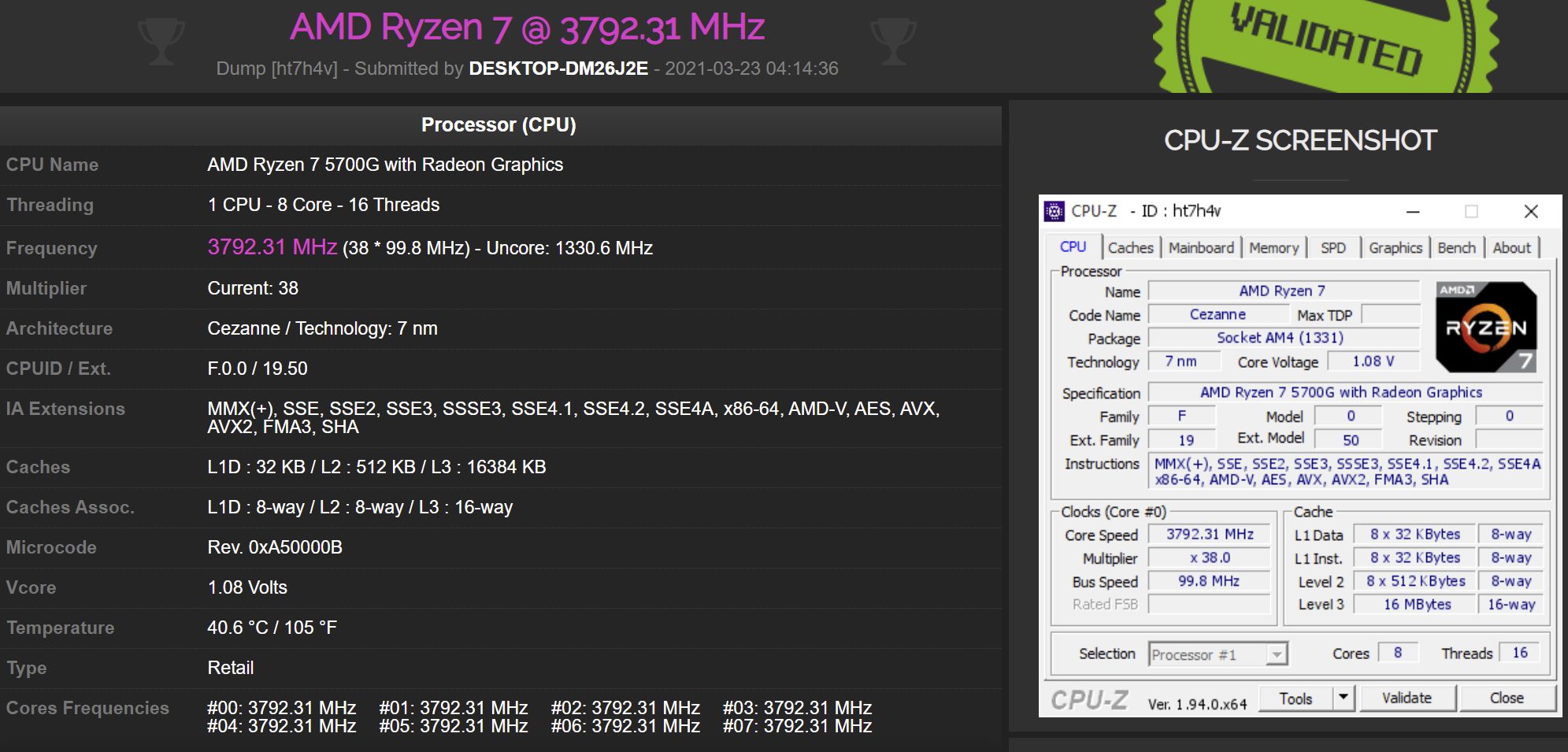Click the Cores field showing 8

coord(1399,653)
